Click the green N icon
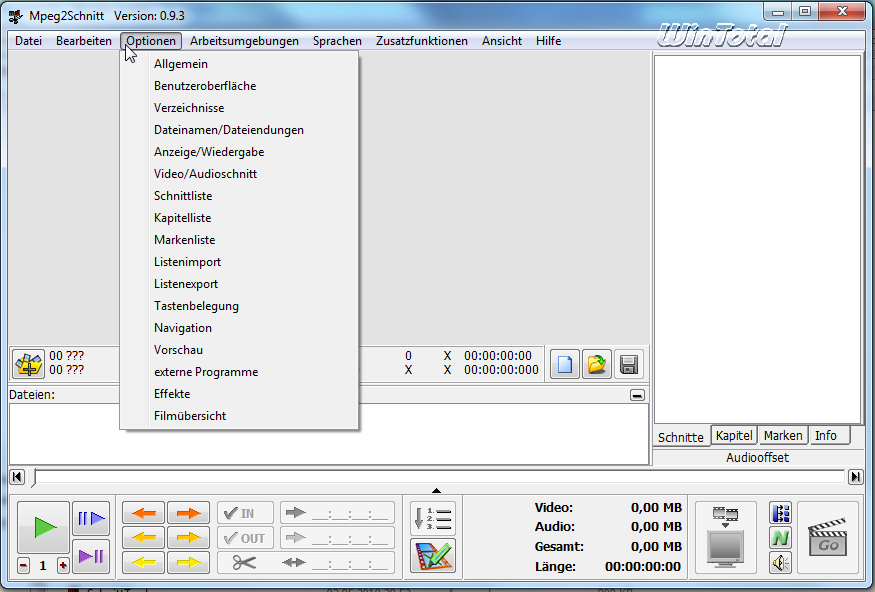This screenshot has width=875, height=592. (x=781, y=537)
